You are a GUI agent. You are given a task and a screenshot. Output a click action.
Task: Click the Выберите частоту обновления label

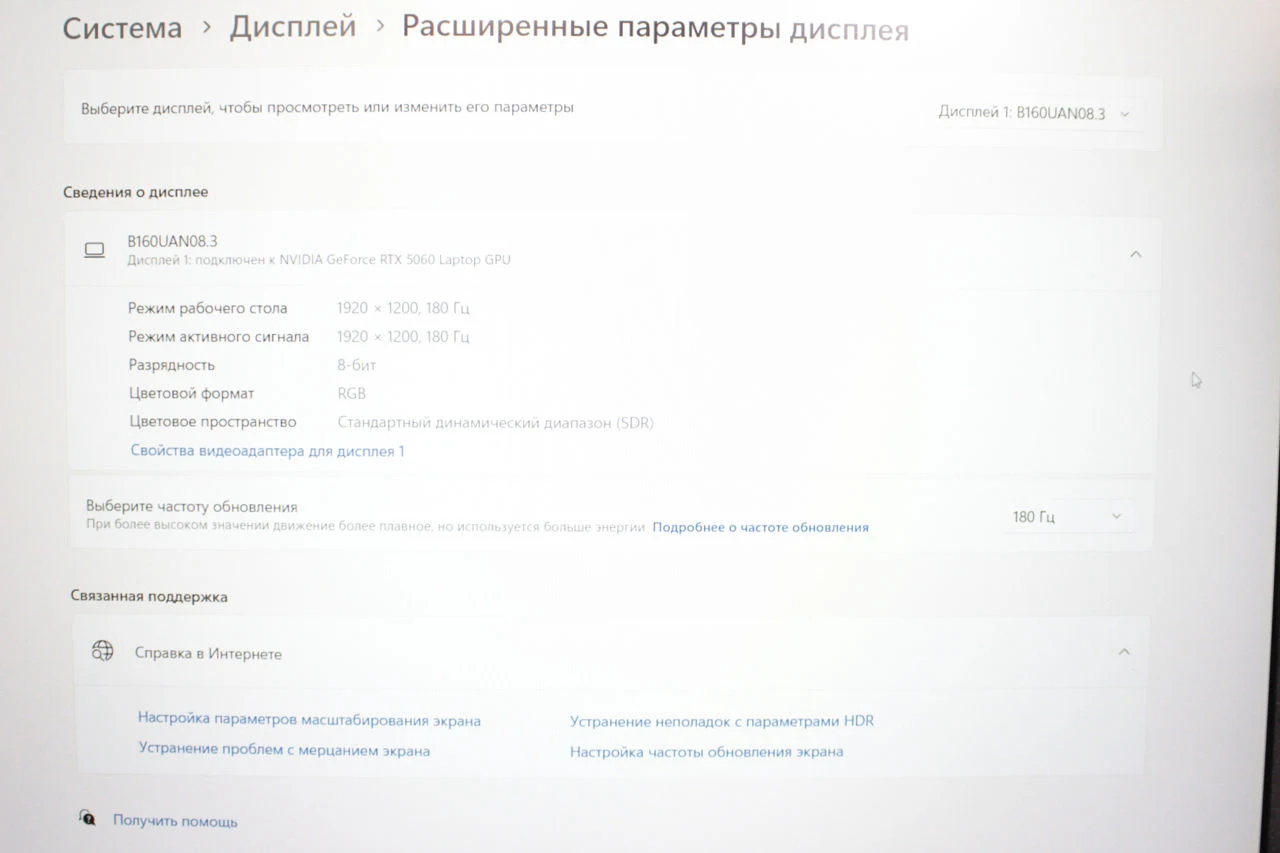192,507
